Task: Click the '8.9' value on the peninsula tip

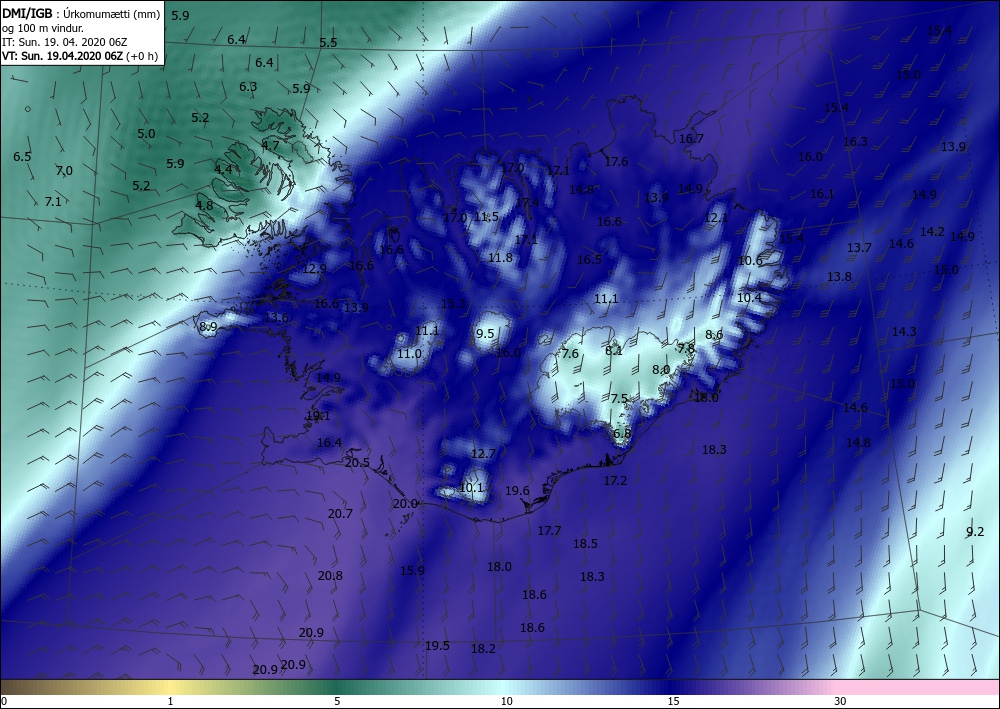Action: [x=208, y=327]
